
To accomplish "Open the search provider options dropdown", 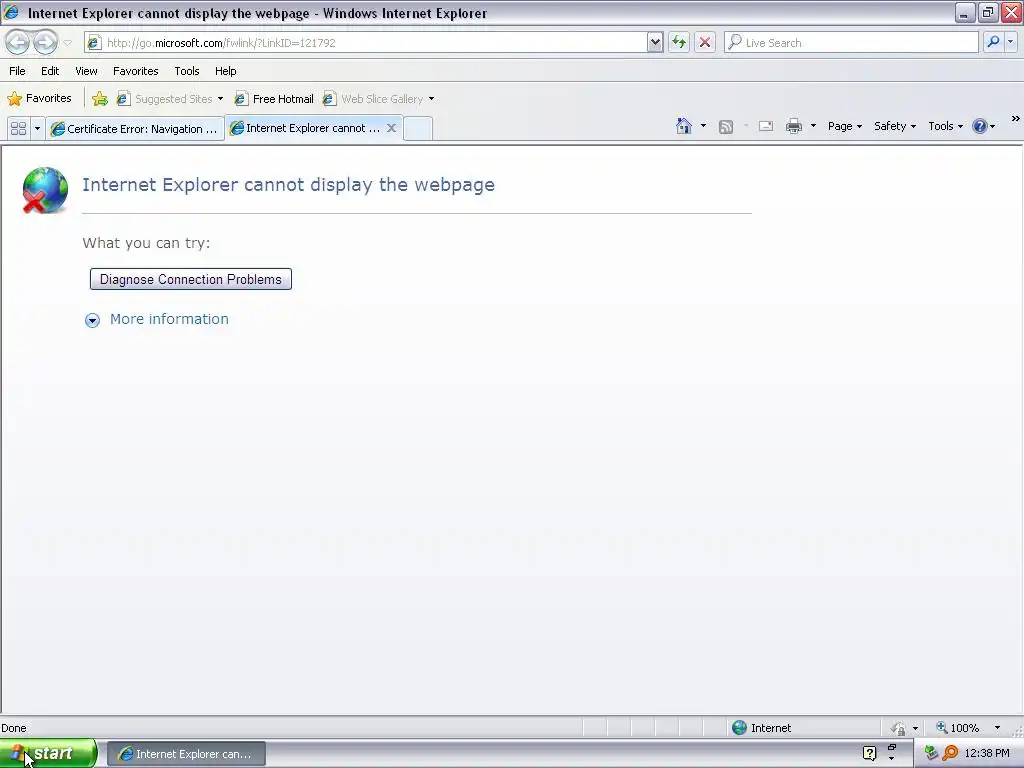I will point(1010,42).
